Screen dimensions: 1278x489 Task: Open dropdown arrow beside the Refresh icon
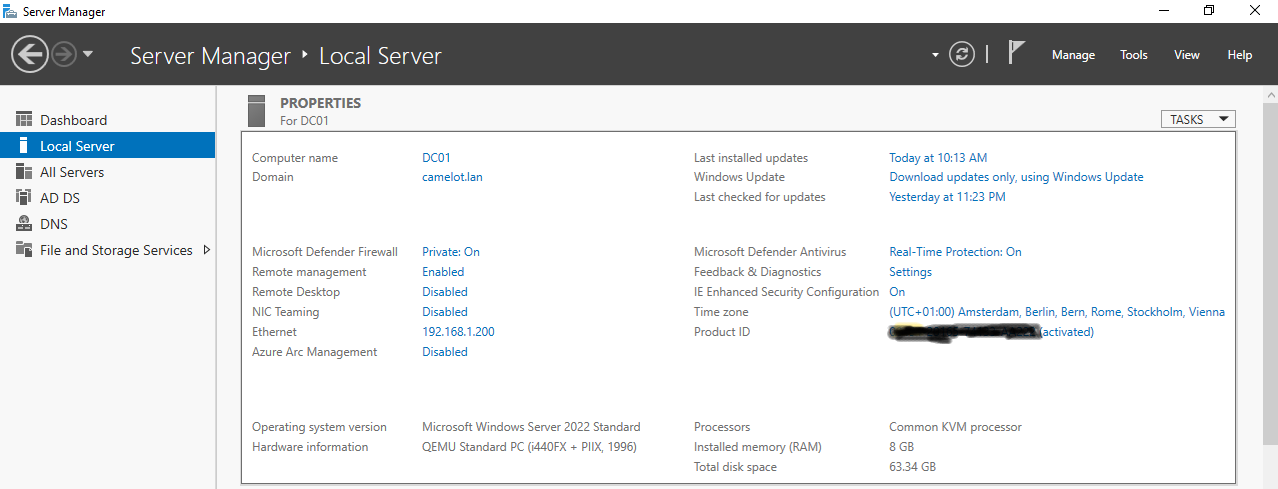(936, 55)
